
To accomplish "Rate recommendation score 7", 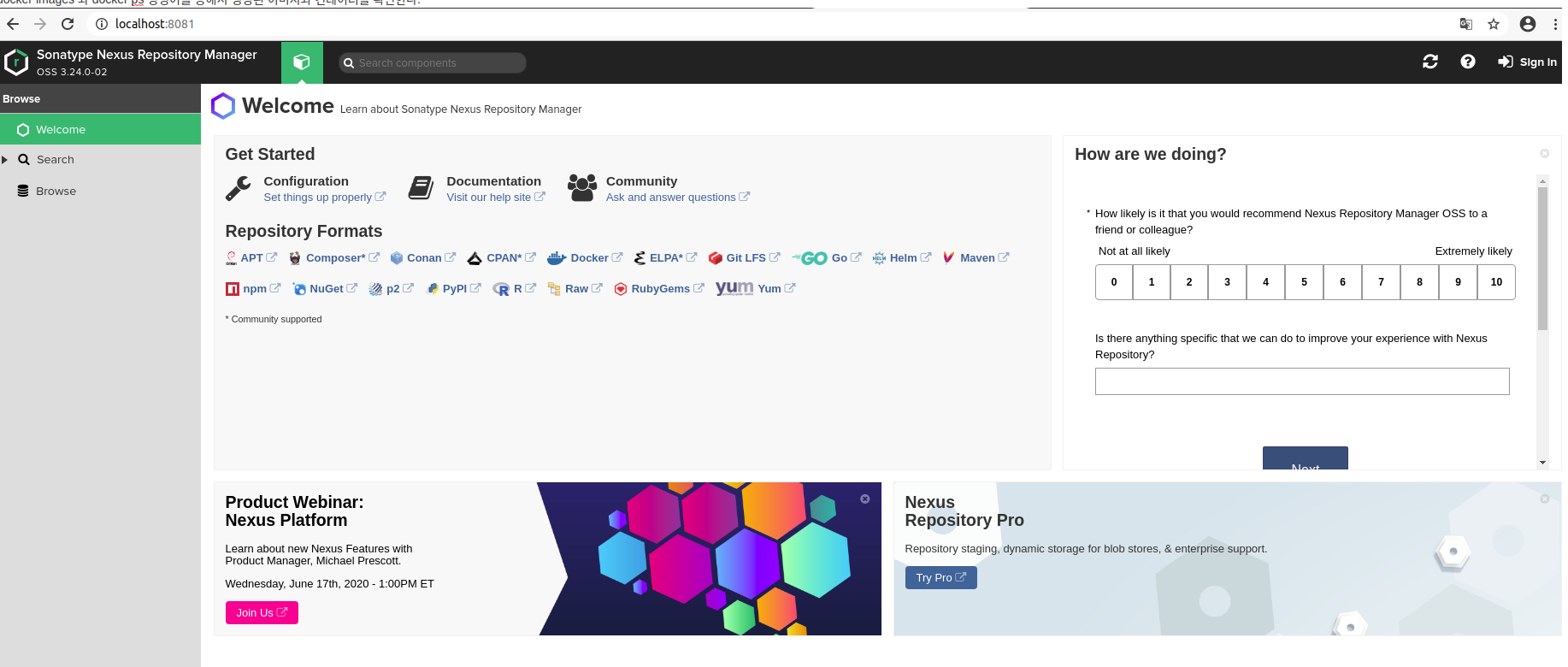I will coord(1382,282).
